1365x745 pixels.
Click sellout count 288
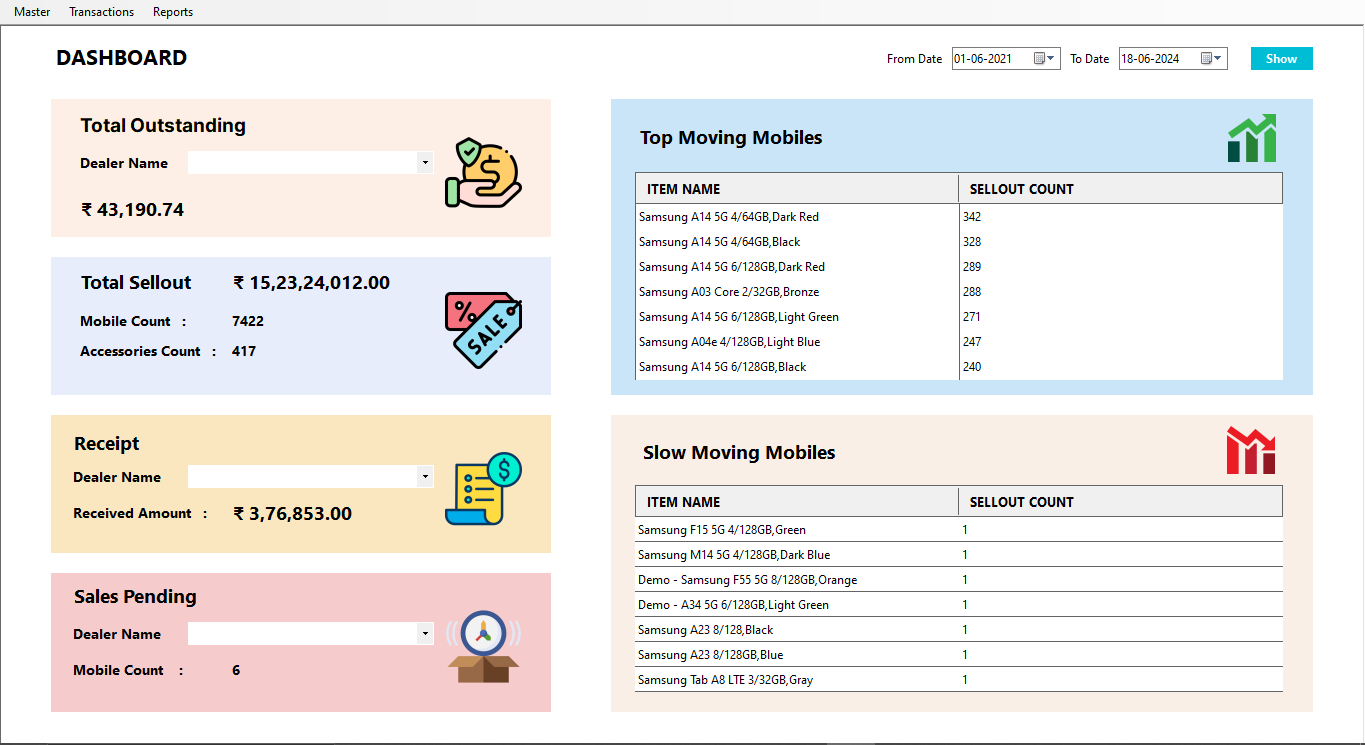coord(972,292)
